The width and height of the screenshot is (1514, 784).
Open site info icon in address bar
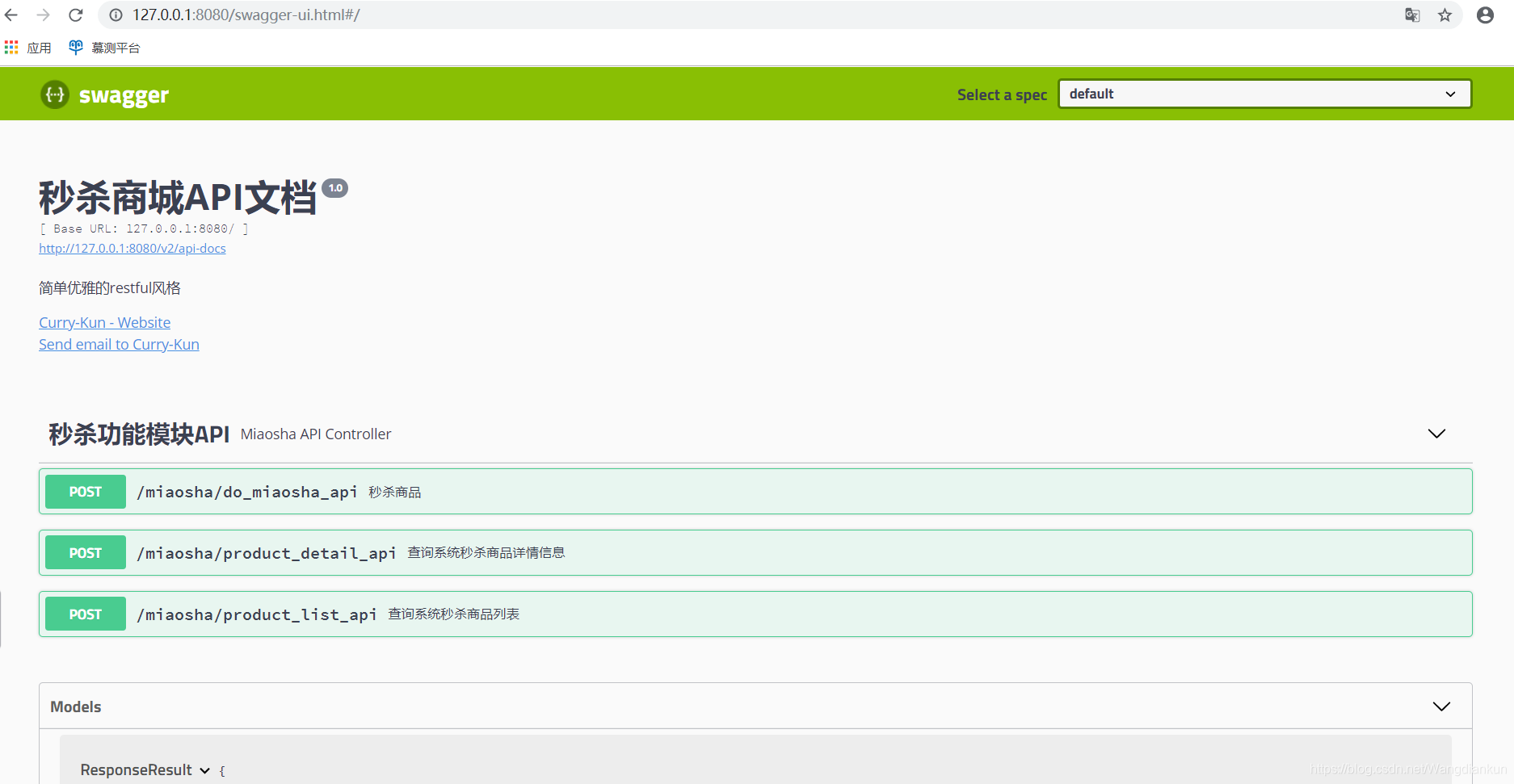pyautogui.click(x=116, y=15)
